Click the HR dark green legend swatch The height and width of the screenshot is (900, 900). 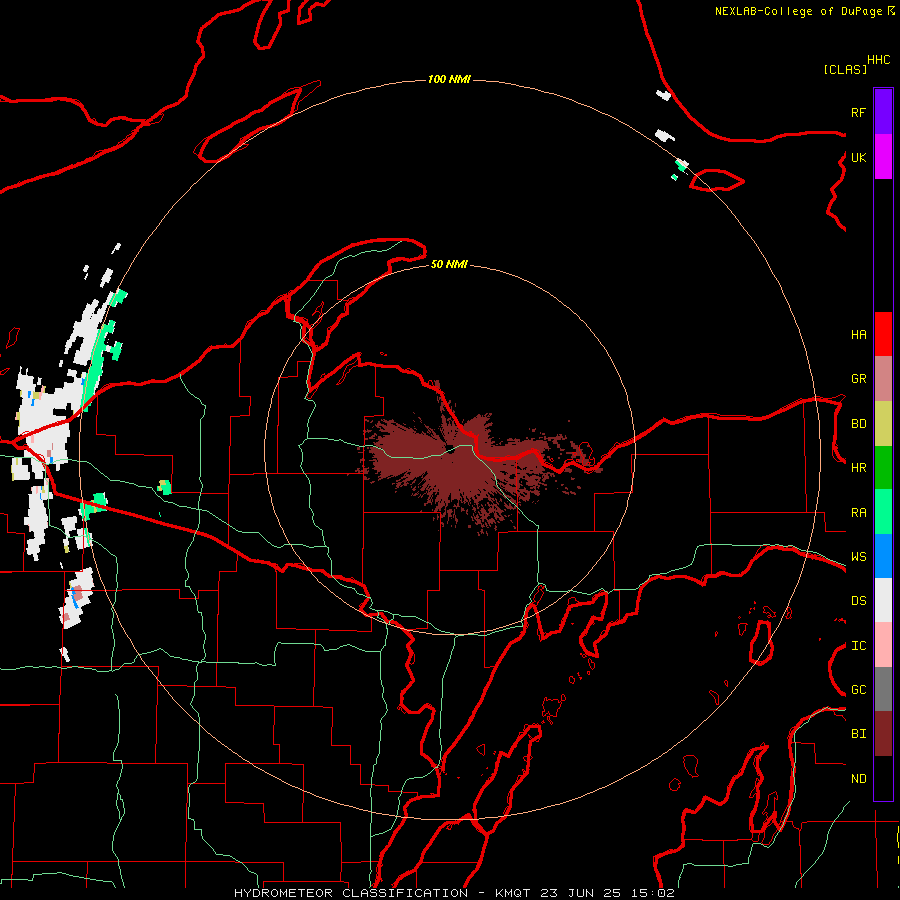coord(883,468)
